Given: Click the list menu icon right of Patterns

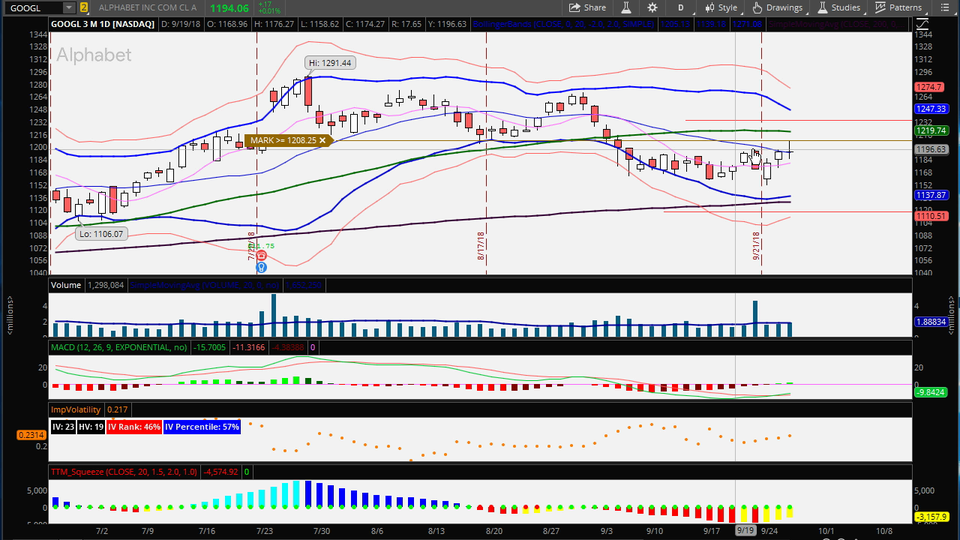Looking at the screenshot, I should click(x=942, y=7).
